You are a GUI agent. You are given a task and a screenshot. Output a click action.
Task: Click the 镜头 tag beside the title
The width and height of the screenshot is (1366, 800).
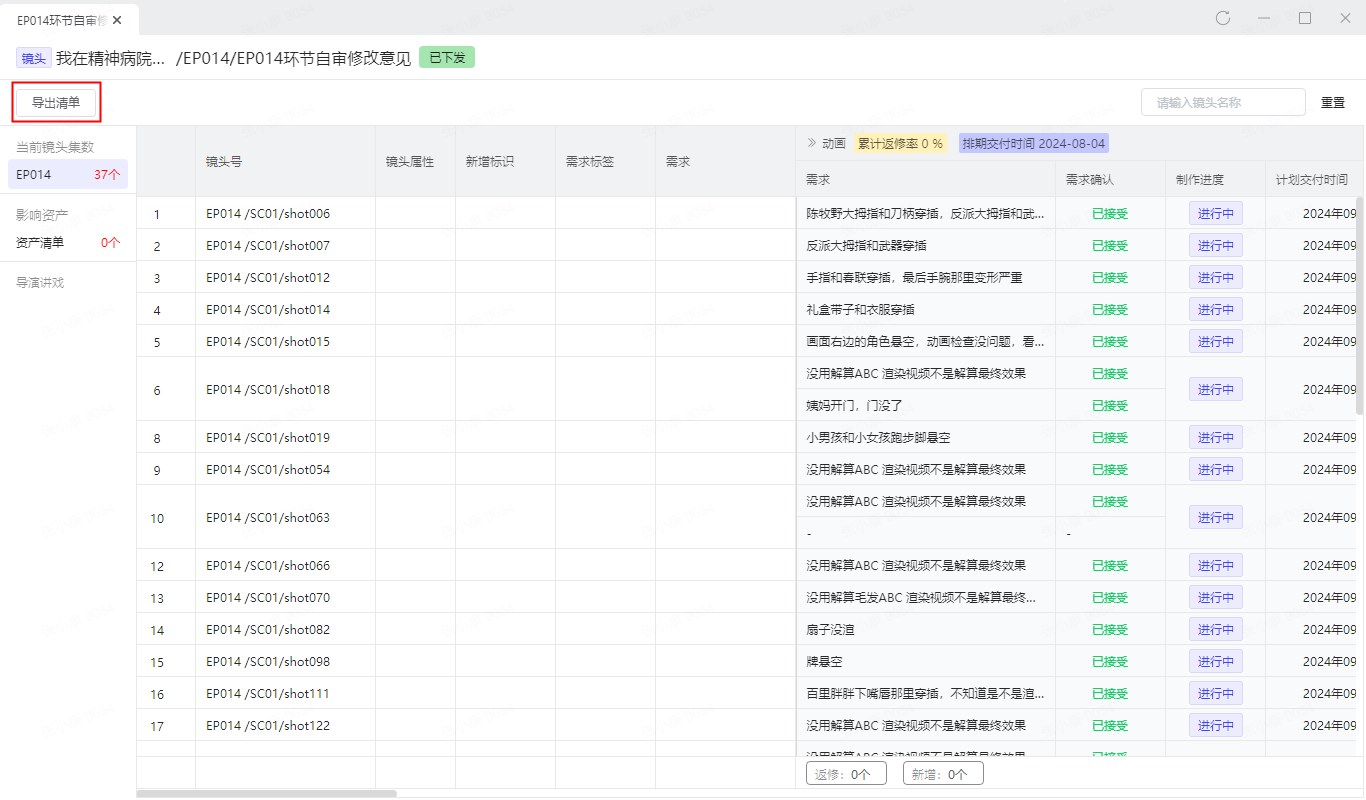[33, 58]
